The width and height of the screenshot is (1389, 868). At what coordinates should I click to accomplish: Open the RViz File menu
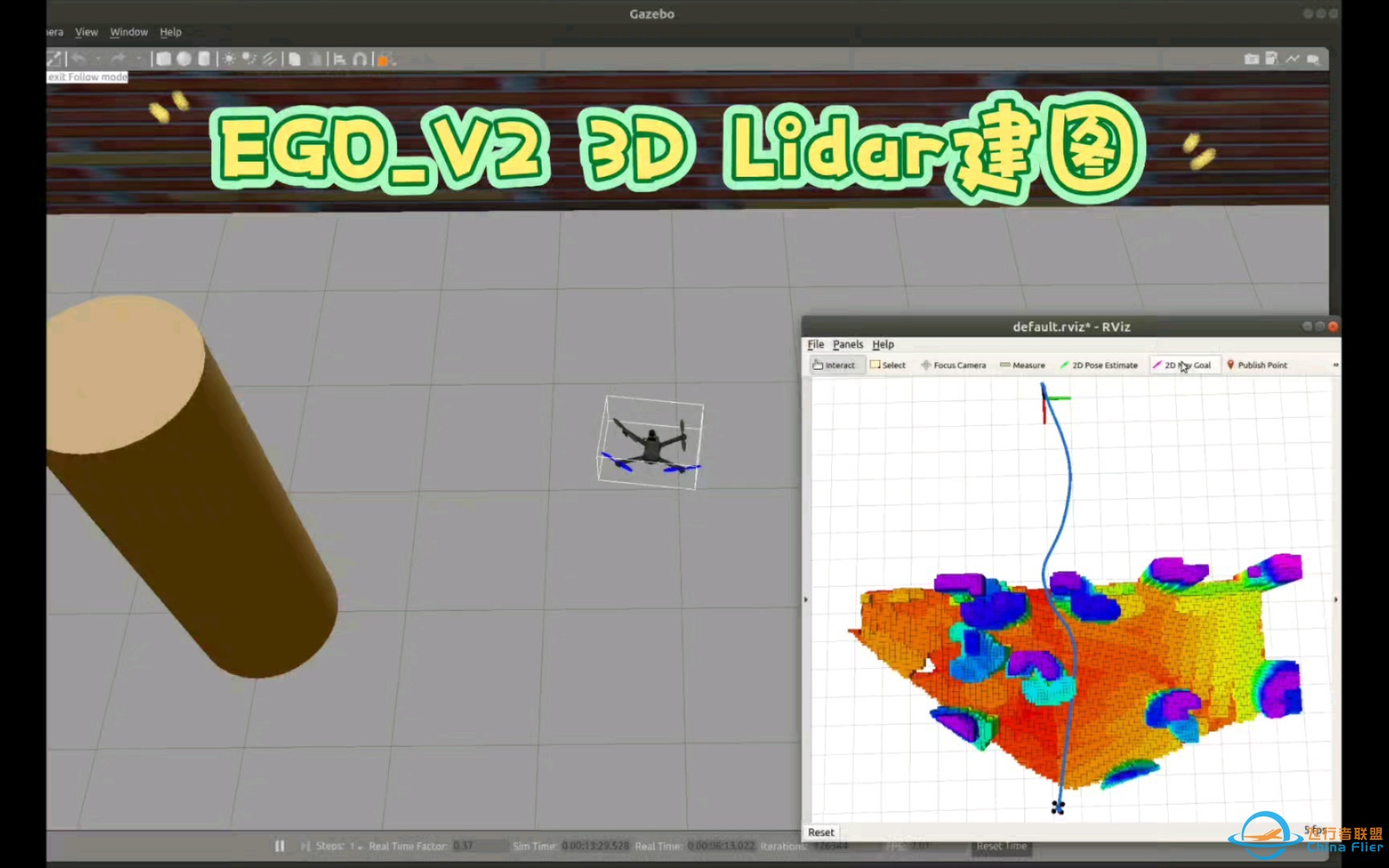coord(816,344)
